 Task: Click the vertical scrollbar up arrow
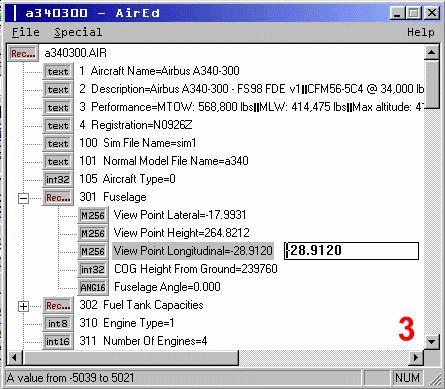432,52
